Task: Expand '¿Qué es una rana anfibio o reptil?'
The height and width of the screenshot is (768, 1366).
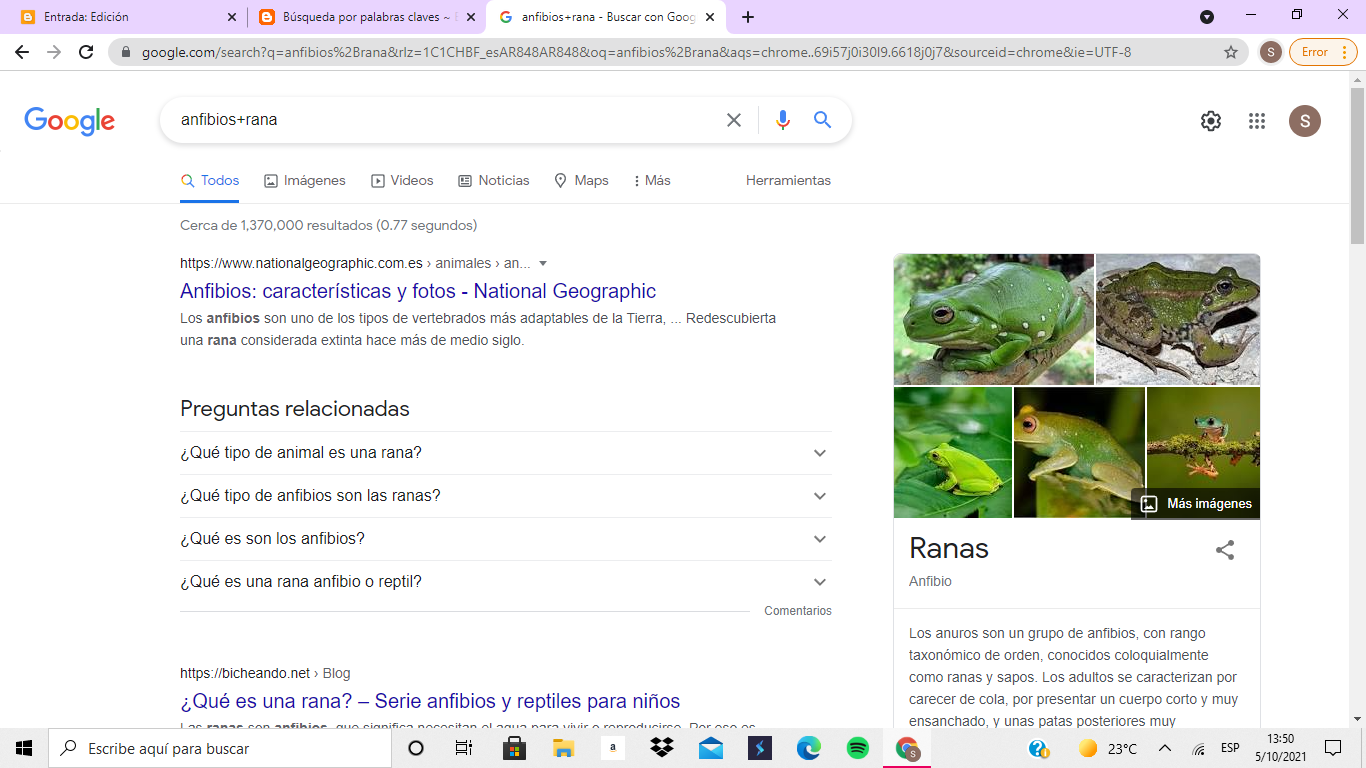Action: (x=505, y=582)
